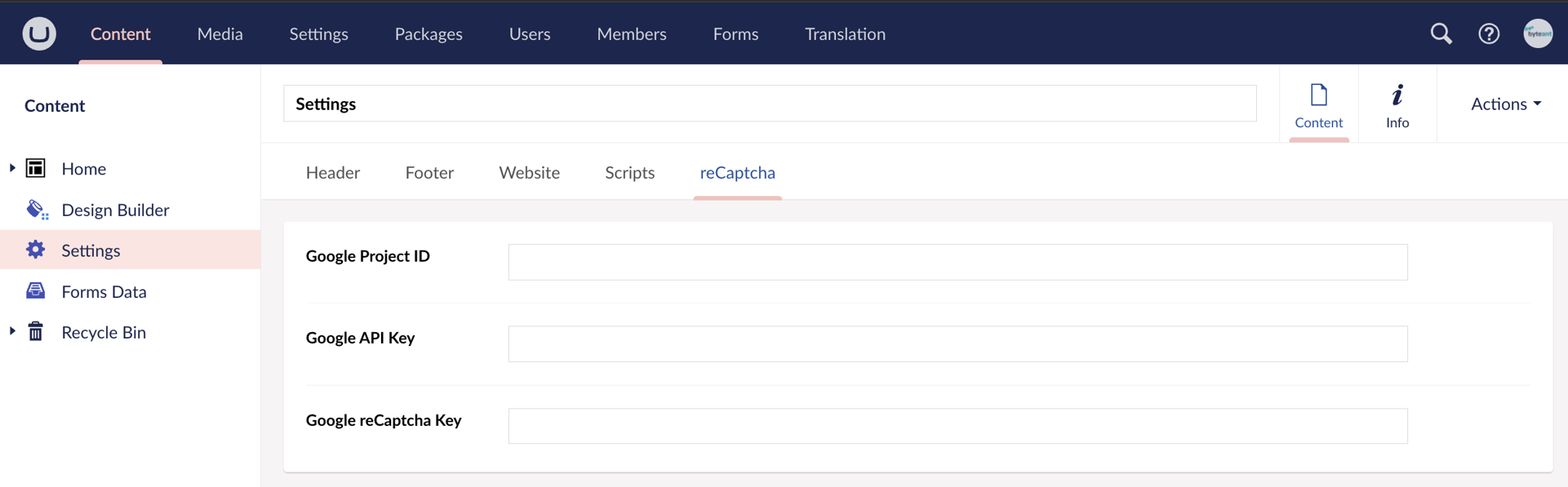Viewport: 1568px width, 487px height.
Task: Open the Translation section
Action: tap(845, 33)
